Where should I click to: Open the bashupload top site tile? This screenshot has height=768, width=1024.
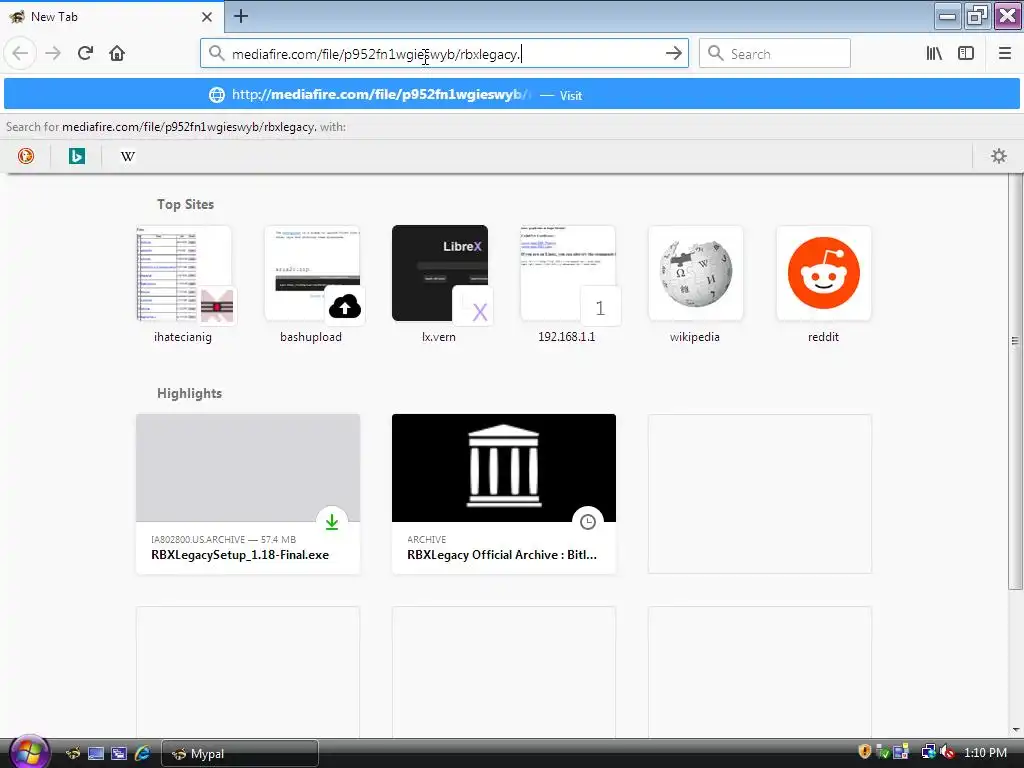[312, 285]
